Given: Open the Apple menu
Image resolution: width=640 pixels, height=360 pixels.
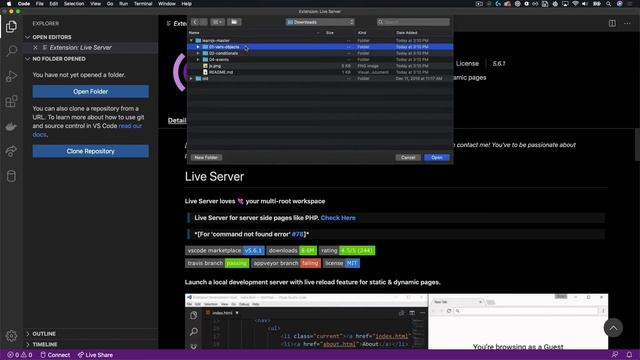Looking at the screenshot, I should pyautogui.click(x=9, y=4).
